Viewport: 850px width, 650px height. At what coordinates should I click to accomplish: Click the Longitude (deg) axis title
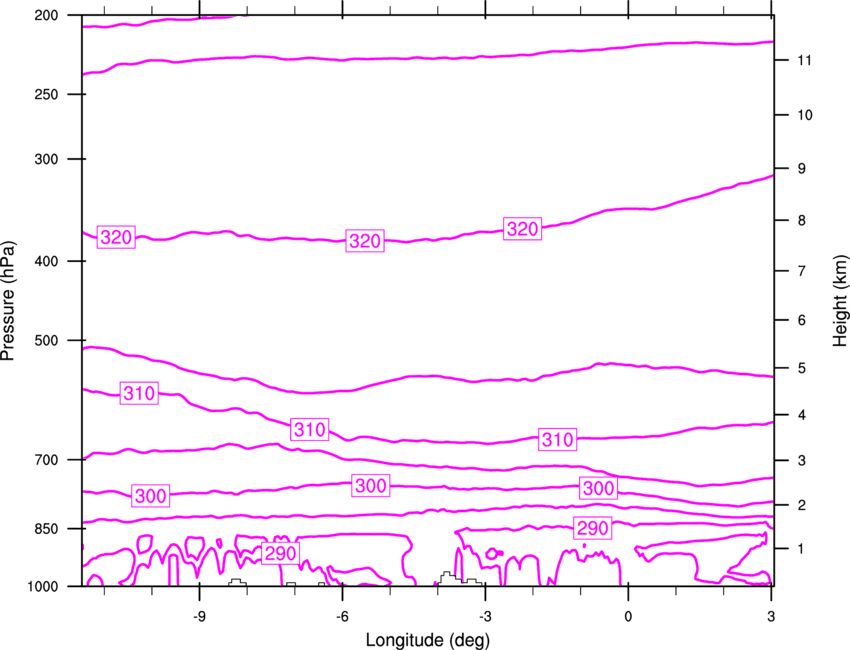pyautogui.click(x=428, y=640)
